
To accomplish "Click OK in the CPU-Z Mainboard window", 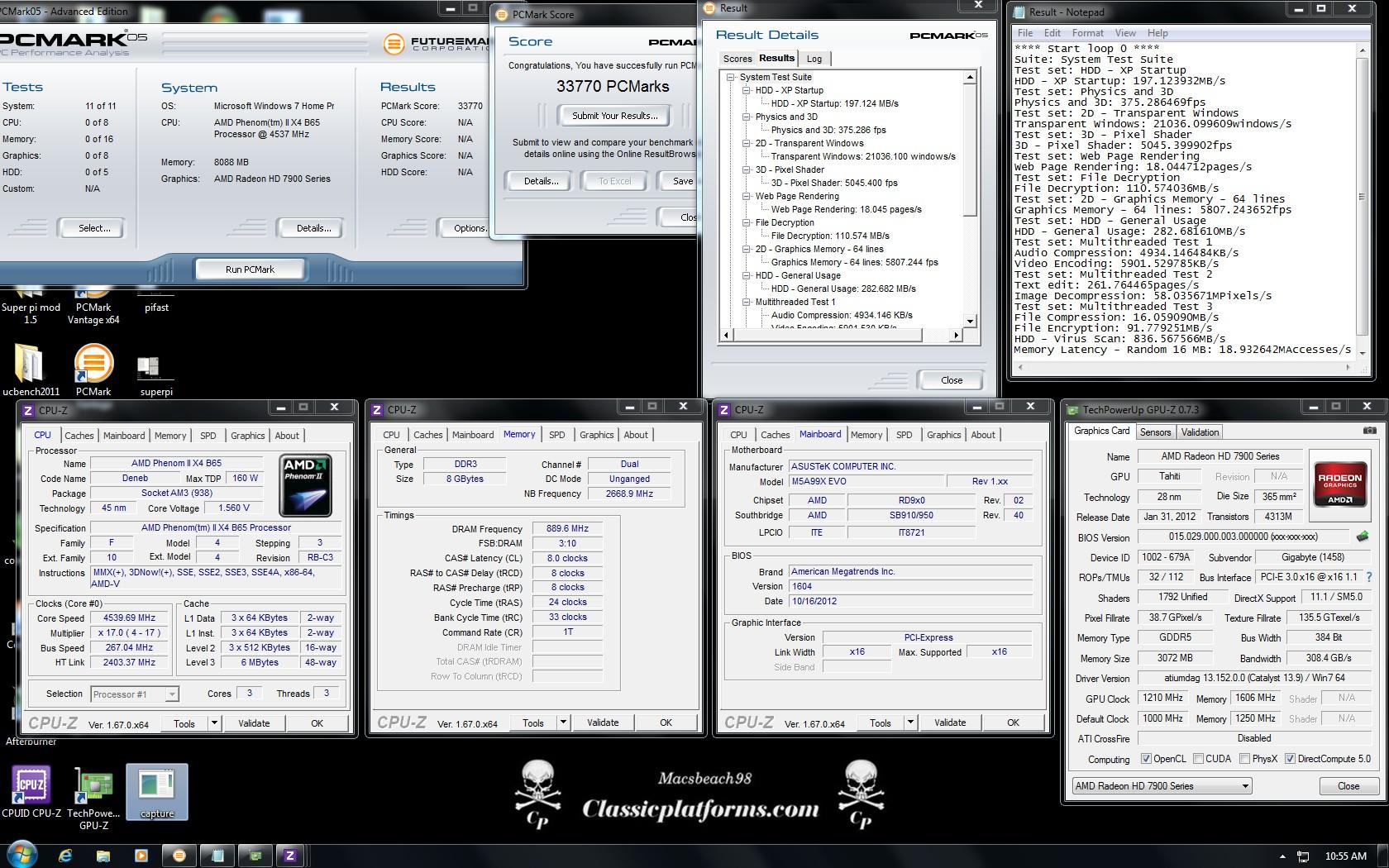I will click(x=1013, y=723).
